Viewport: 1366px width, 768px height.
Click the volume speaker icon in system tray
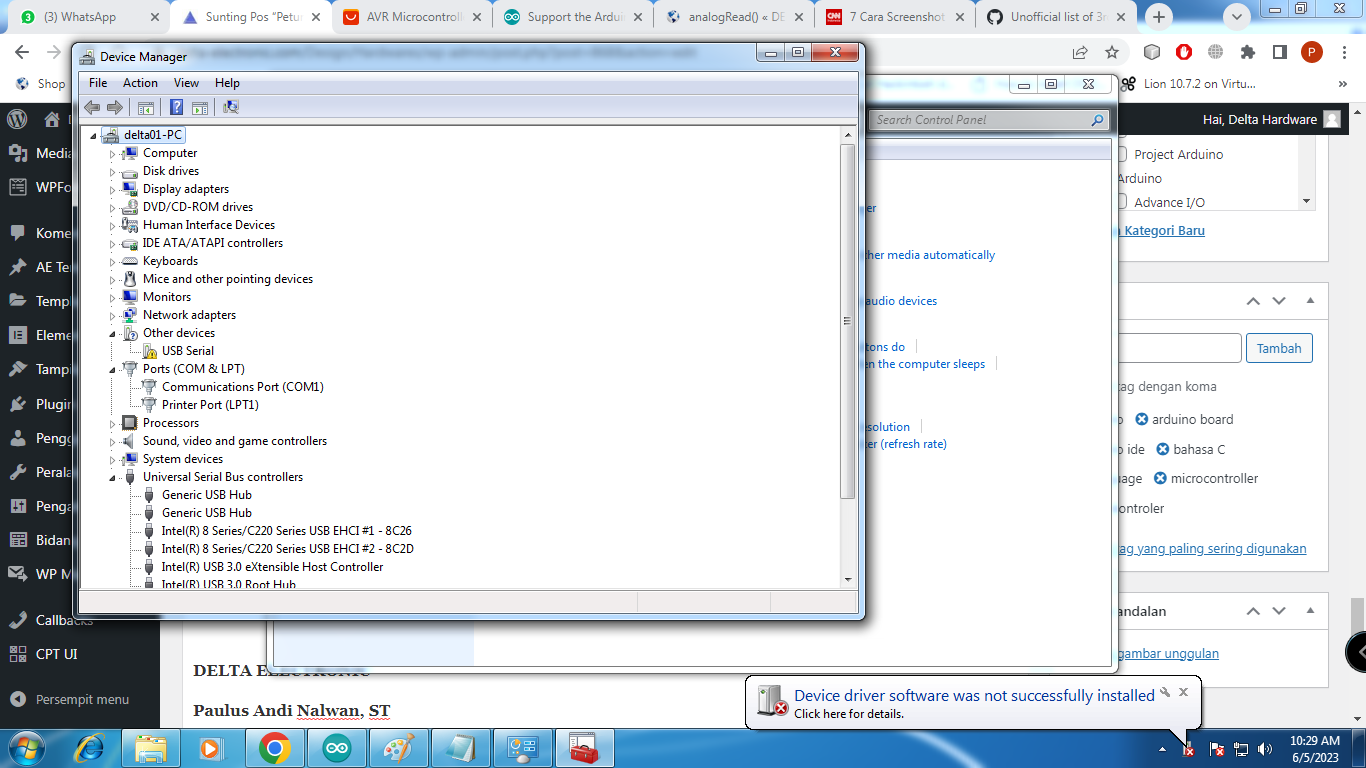(1265, 749)
